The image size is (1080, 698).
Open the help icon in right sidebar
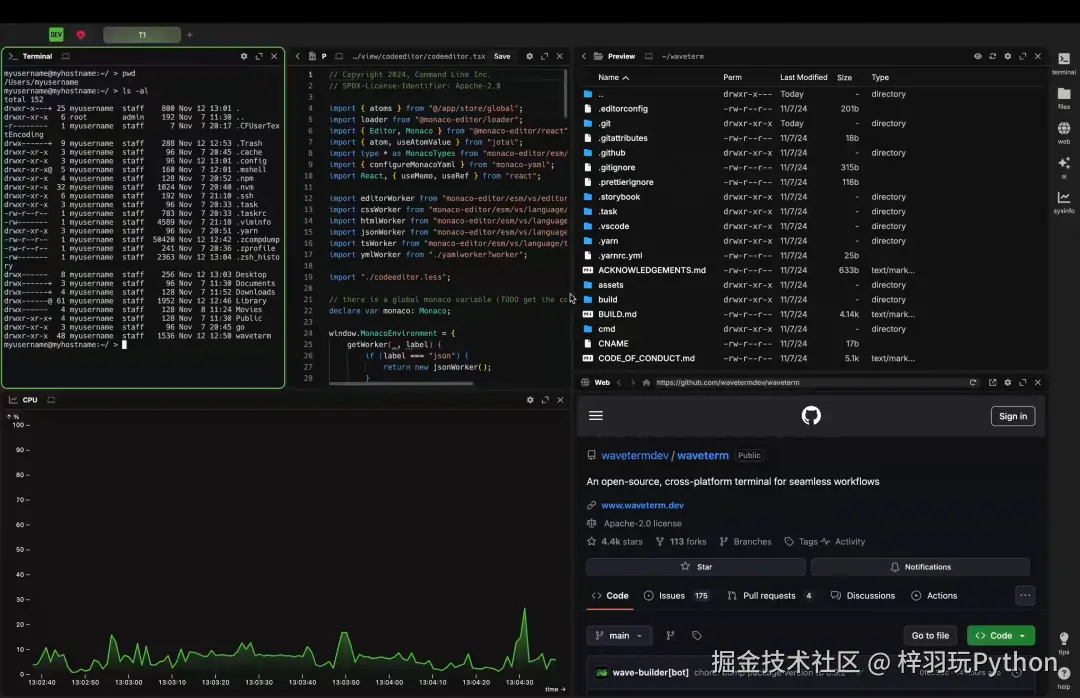1063,677
